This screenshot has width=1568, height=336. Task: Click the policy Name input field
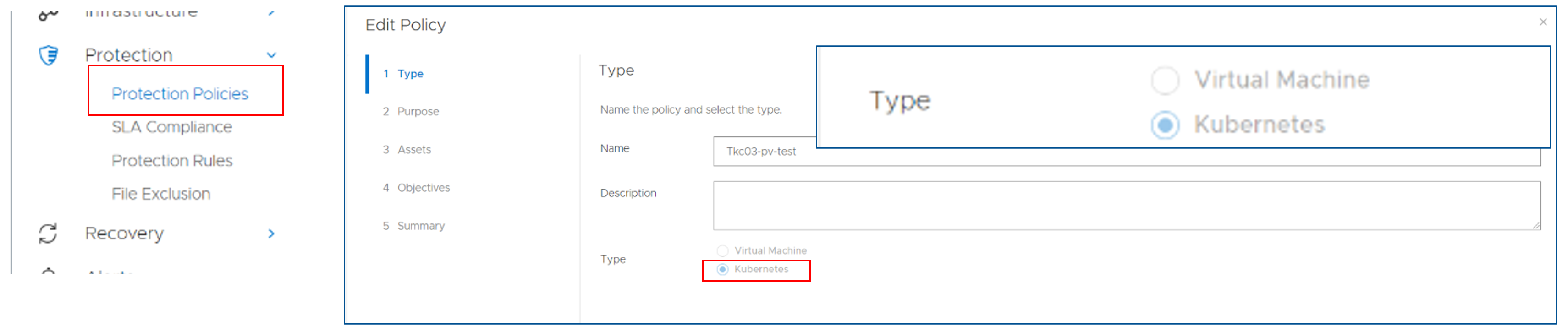1127,151
